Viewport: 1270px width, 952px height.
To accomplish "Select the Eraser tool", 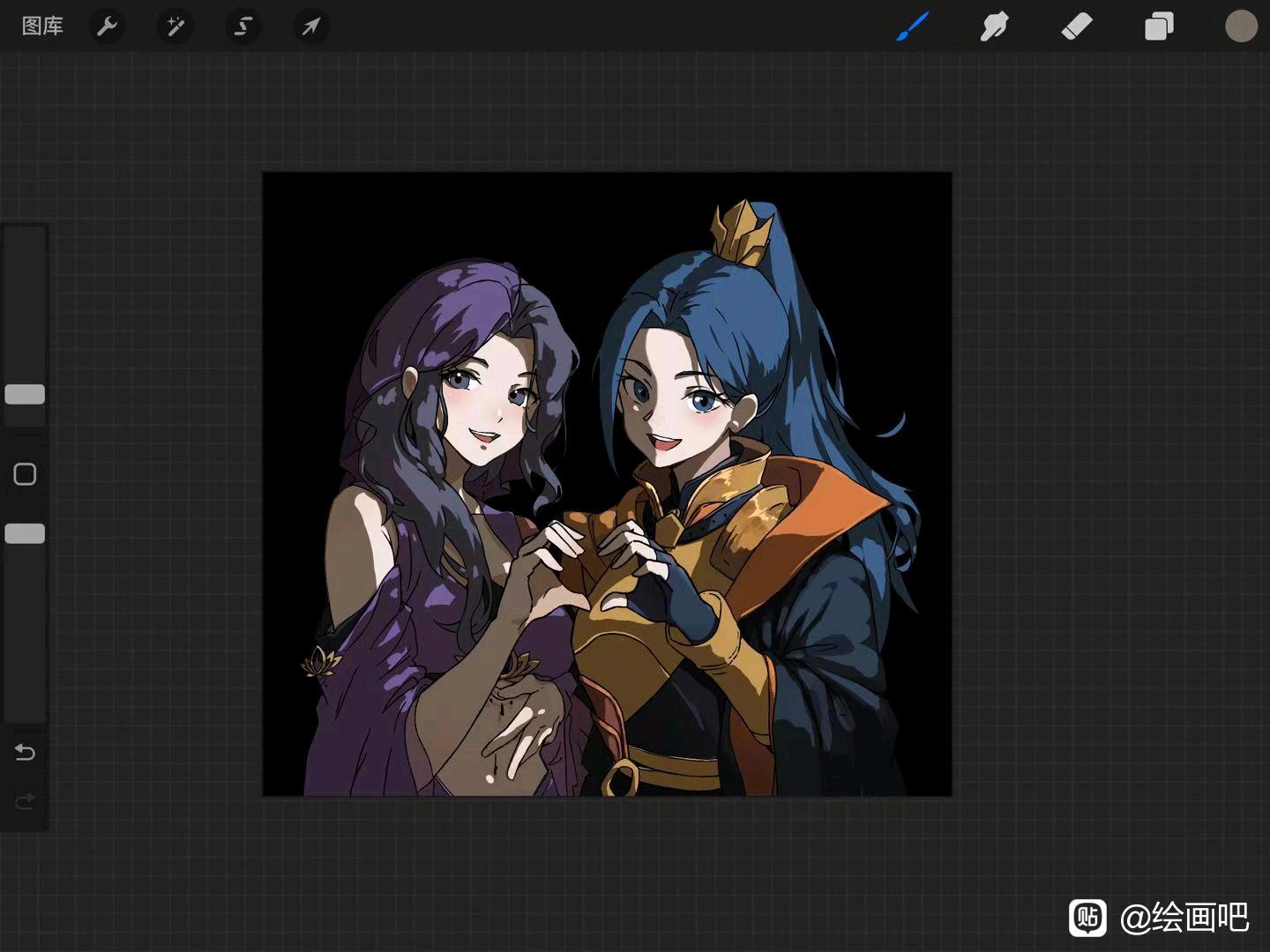I will pyautogui.click(x=1077, y=26).
